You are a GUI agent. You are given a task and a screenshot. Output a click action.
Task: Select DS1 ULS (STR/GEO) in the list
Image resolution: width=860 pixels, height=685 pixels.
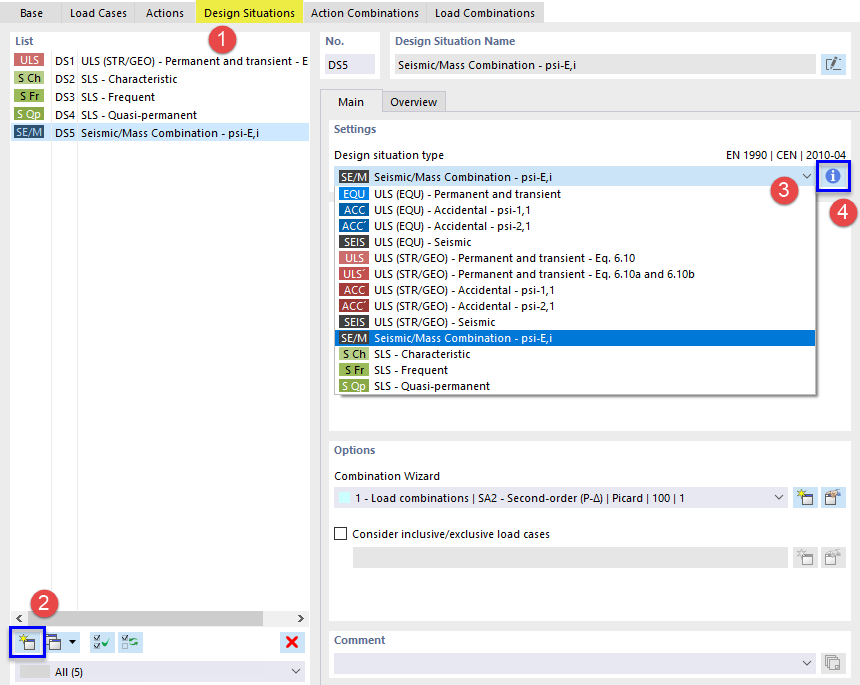160,61
